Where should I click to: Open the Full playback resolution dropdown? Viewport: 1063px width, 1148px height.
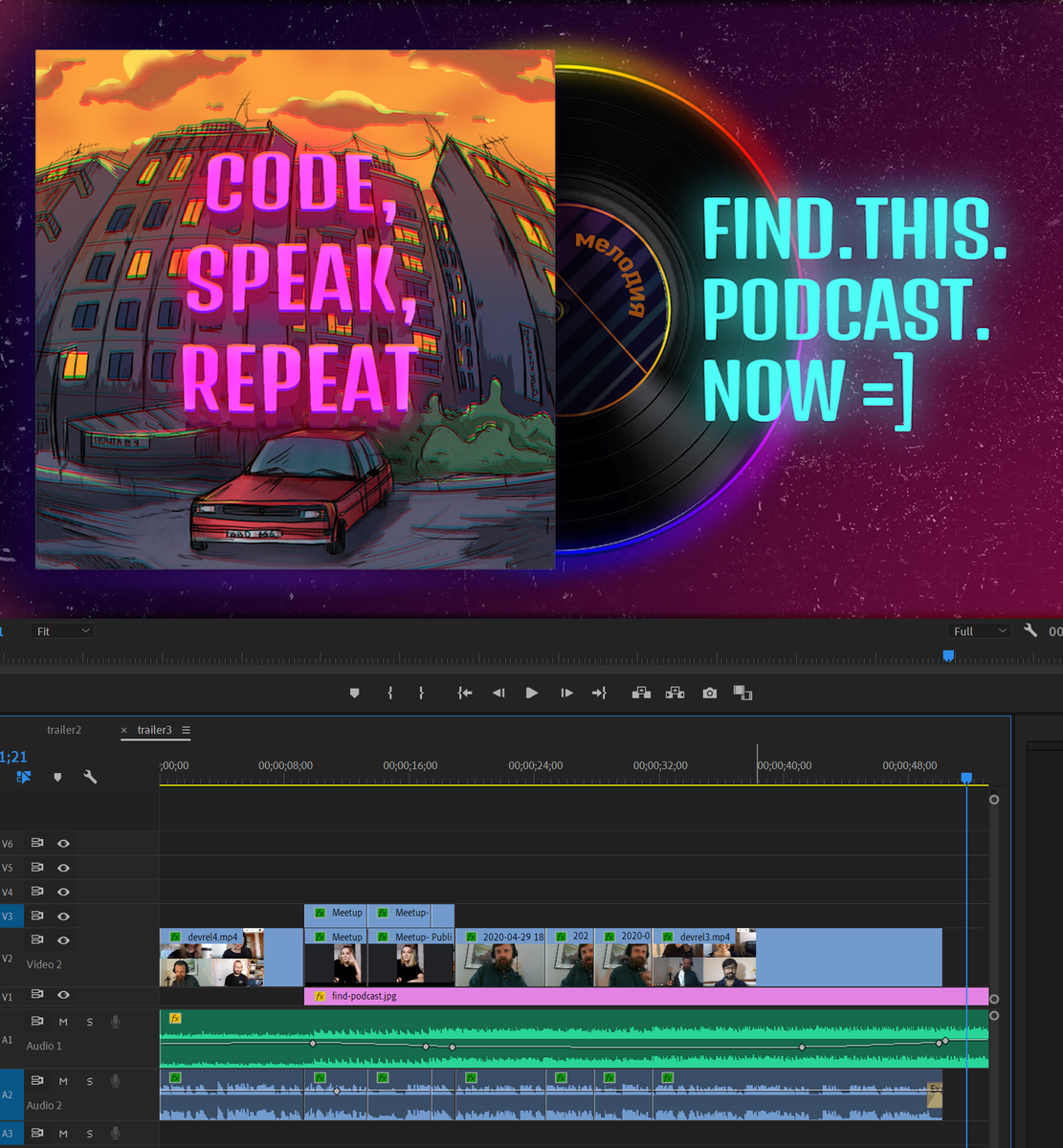point(978,630)
